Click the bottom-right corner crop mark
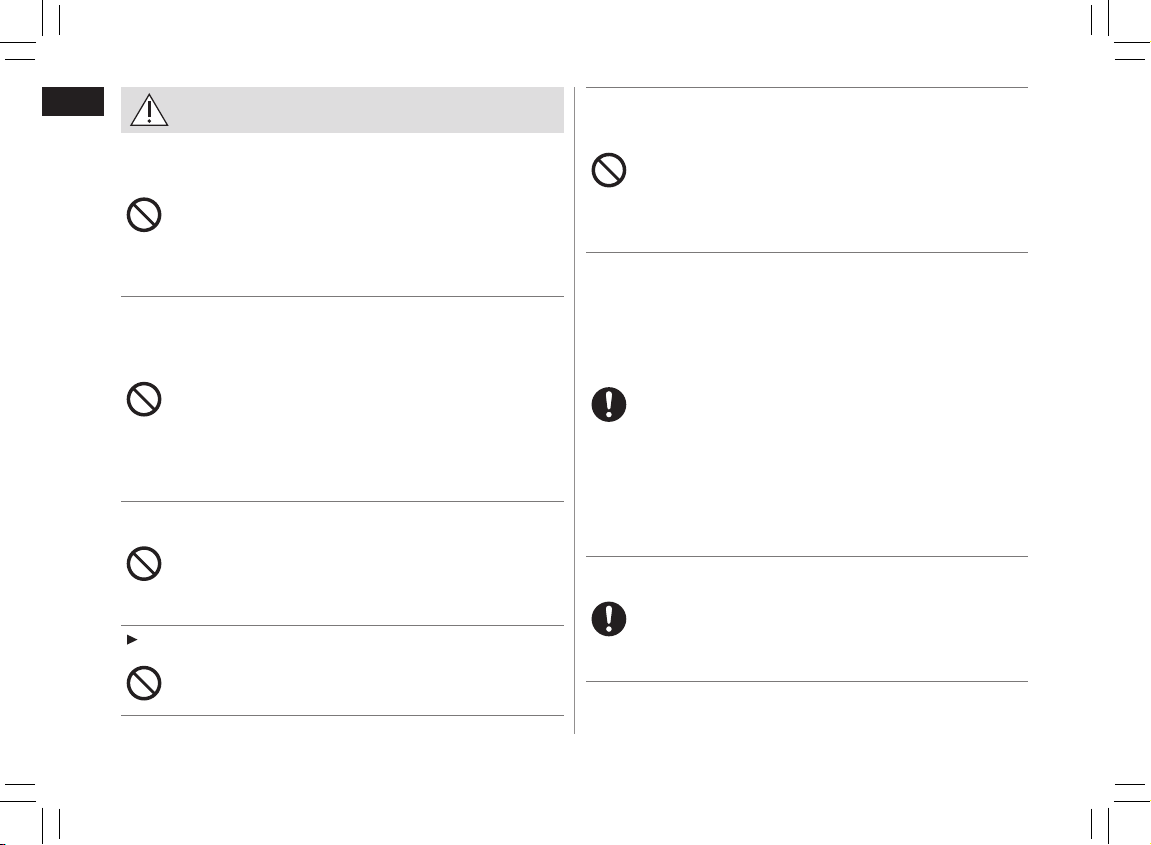1151x845 pixels. (x=1121, y=813)
